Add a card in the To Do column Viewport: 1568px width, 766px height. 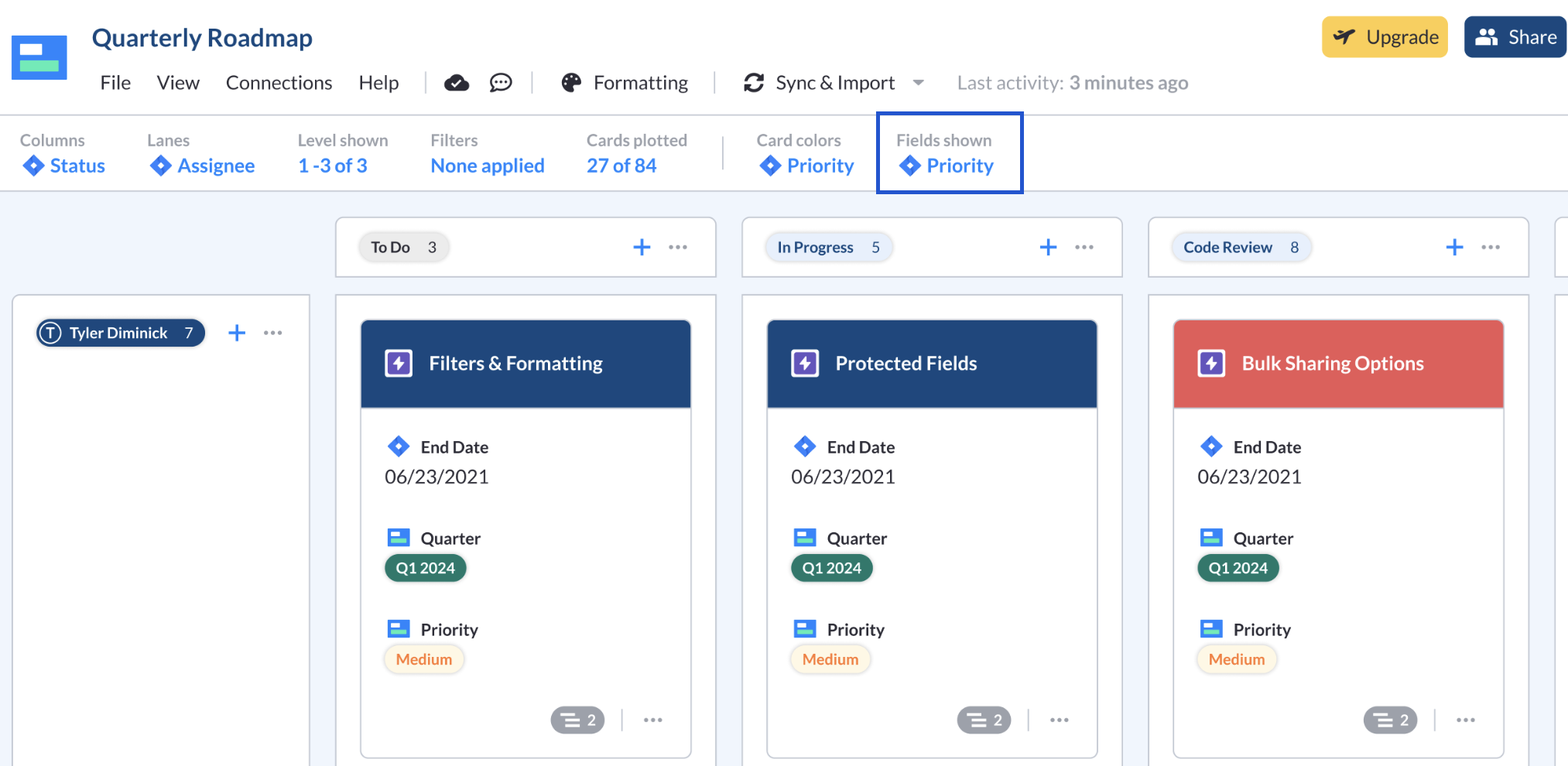click(642, 247)
